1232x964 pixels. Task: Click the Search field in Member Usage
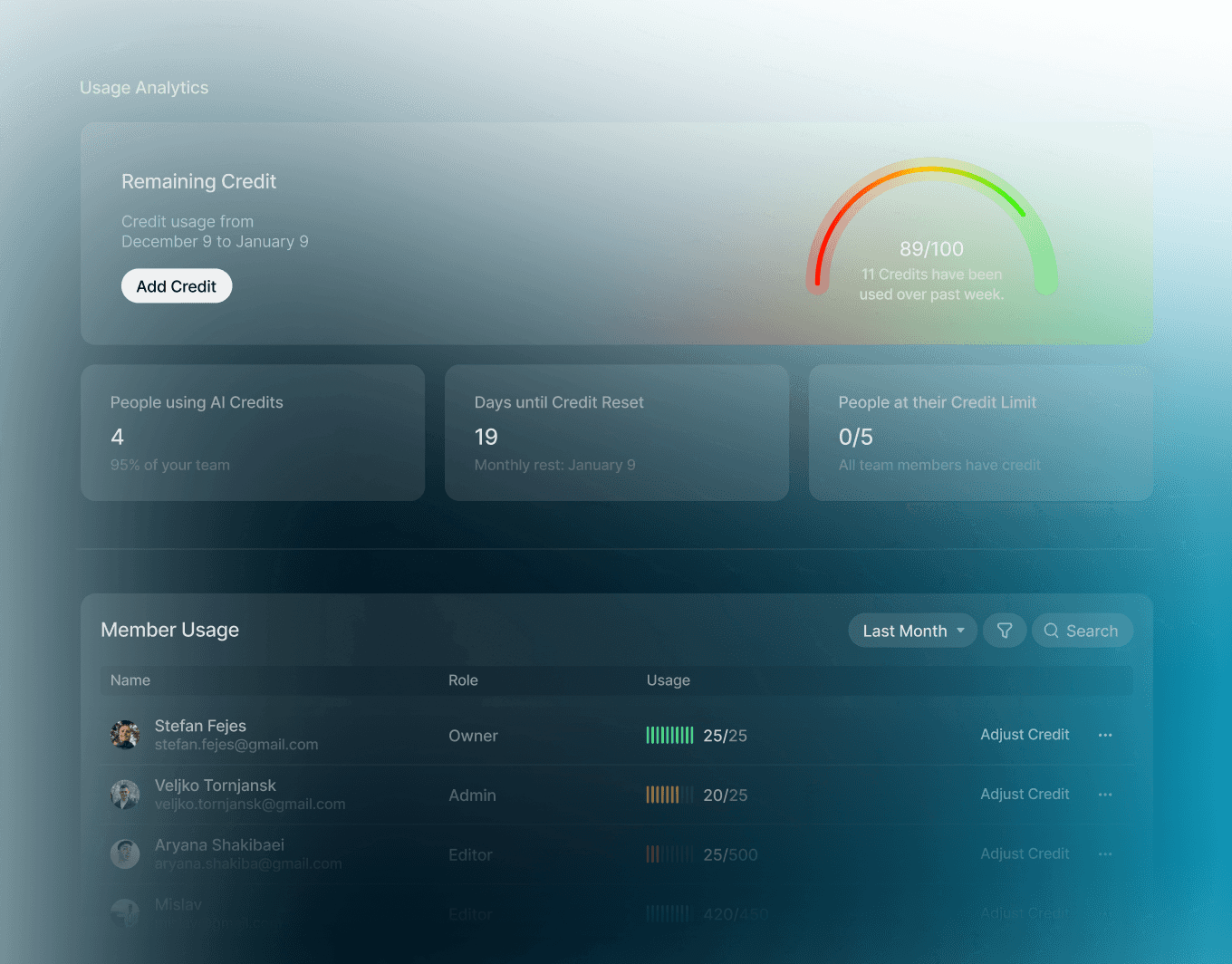pos(1082,631)
